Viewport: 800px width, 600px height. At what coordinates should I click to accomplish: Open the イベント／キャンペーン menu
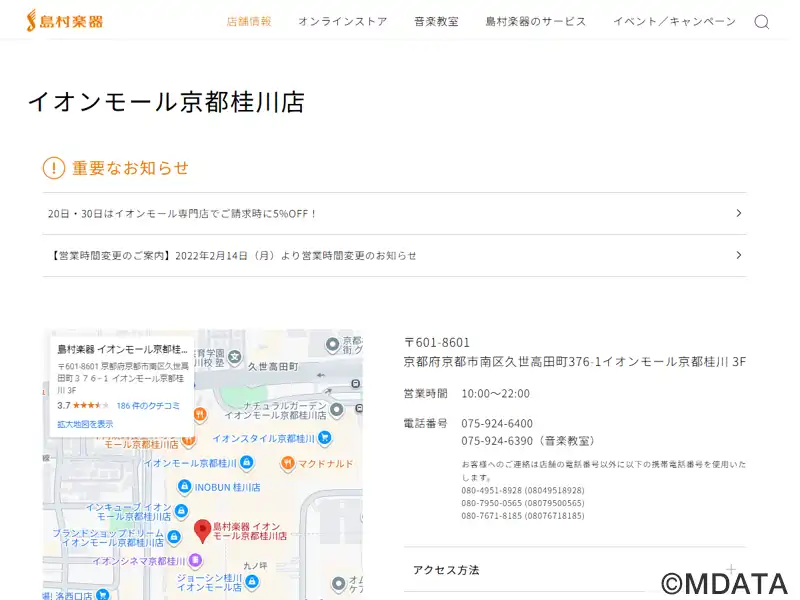click(674, 22)
